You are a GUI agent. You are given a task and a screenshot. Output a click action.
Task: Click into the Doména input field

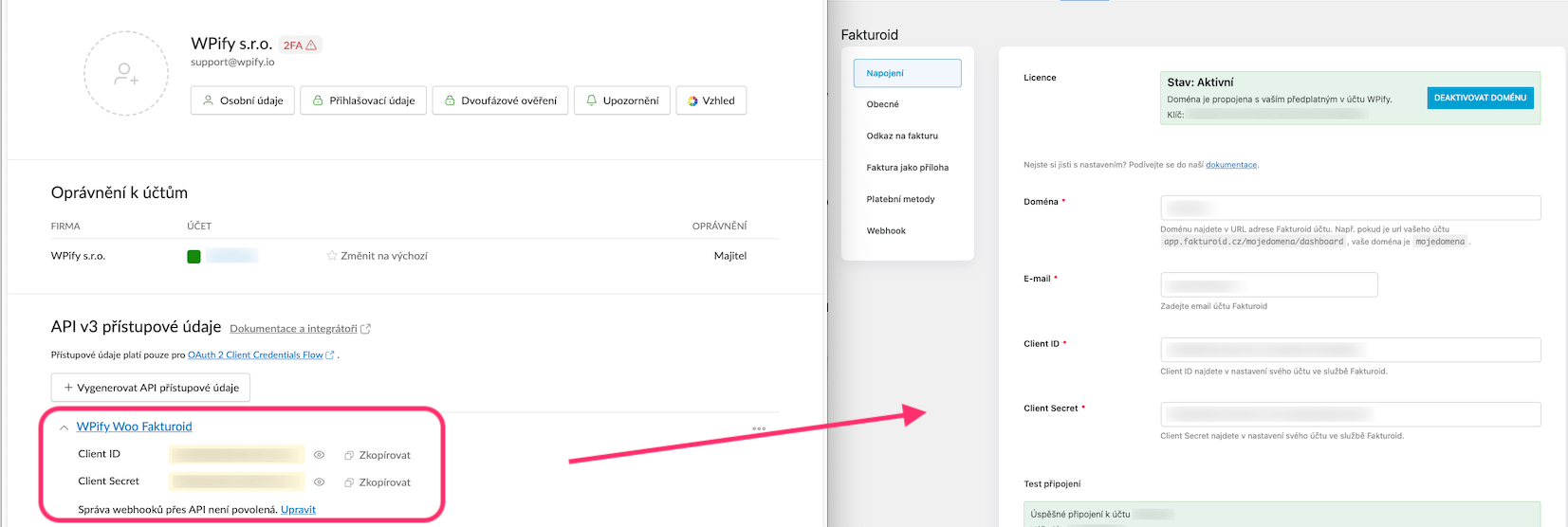coord(1350,208)
